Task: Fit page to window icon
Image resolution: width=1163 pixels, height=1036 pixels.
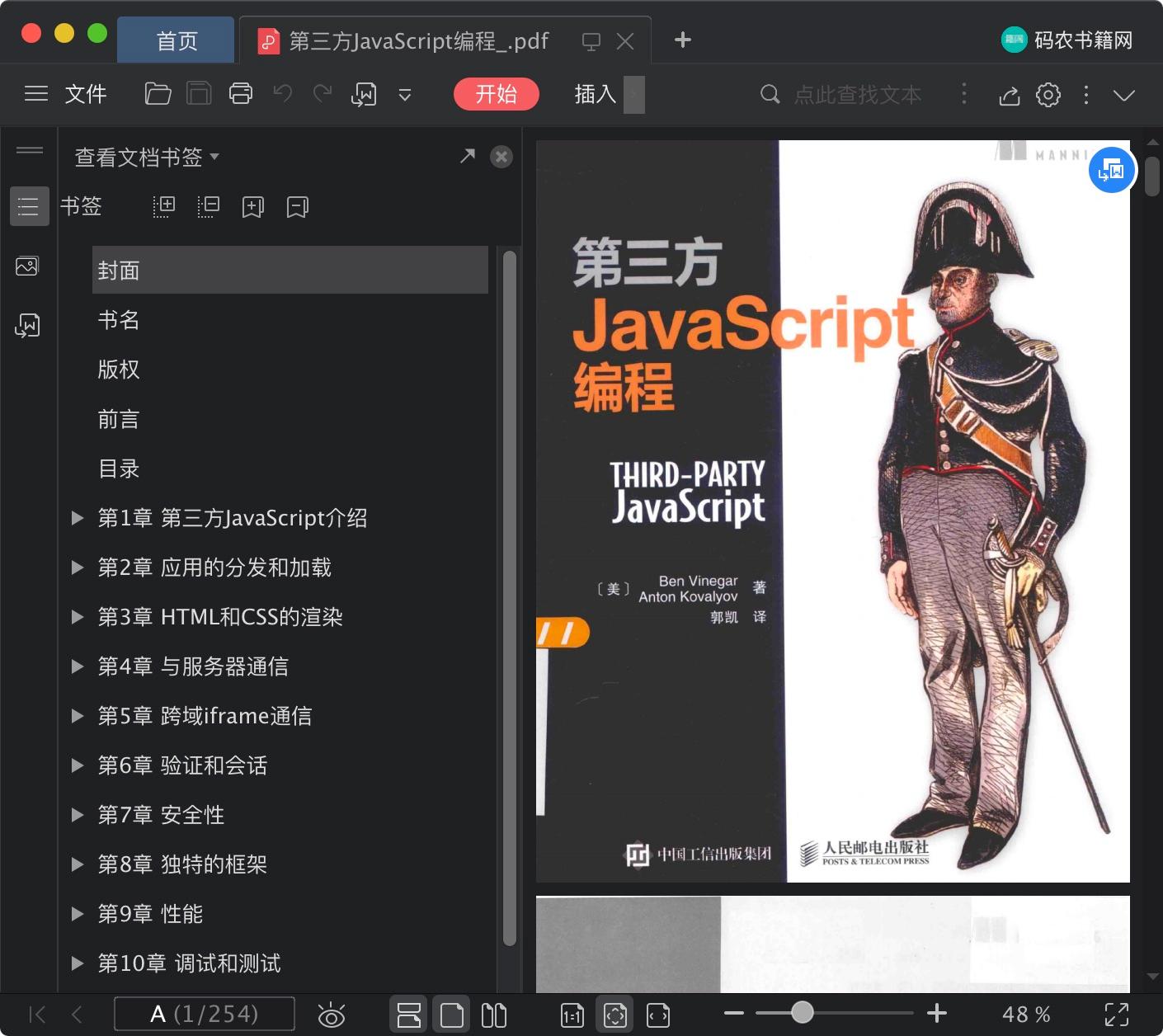Action: [615, 1015]
